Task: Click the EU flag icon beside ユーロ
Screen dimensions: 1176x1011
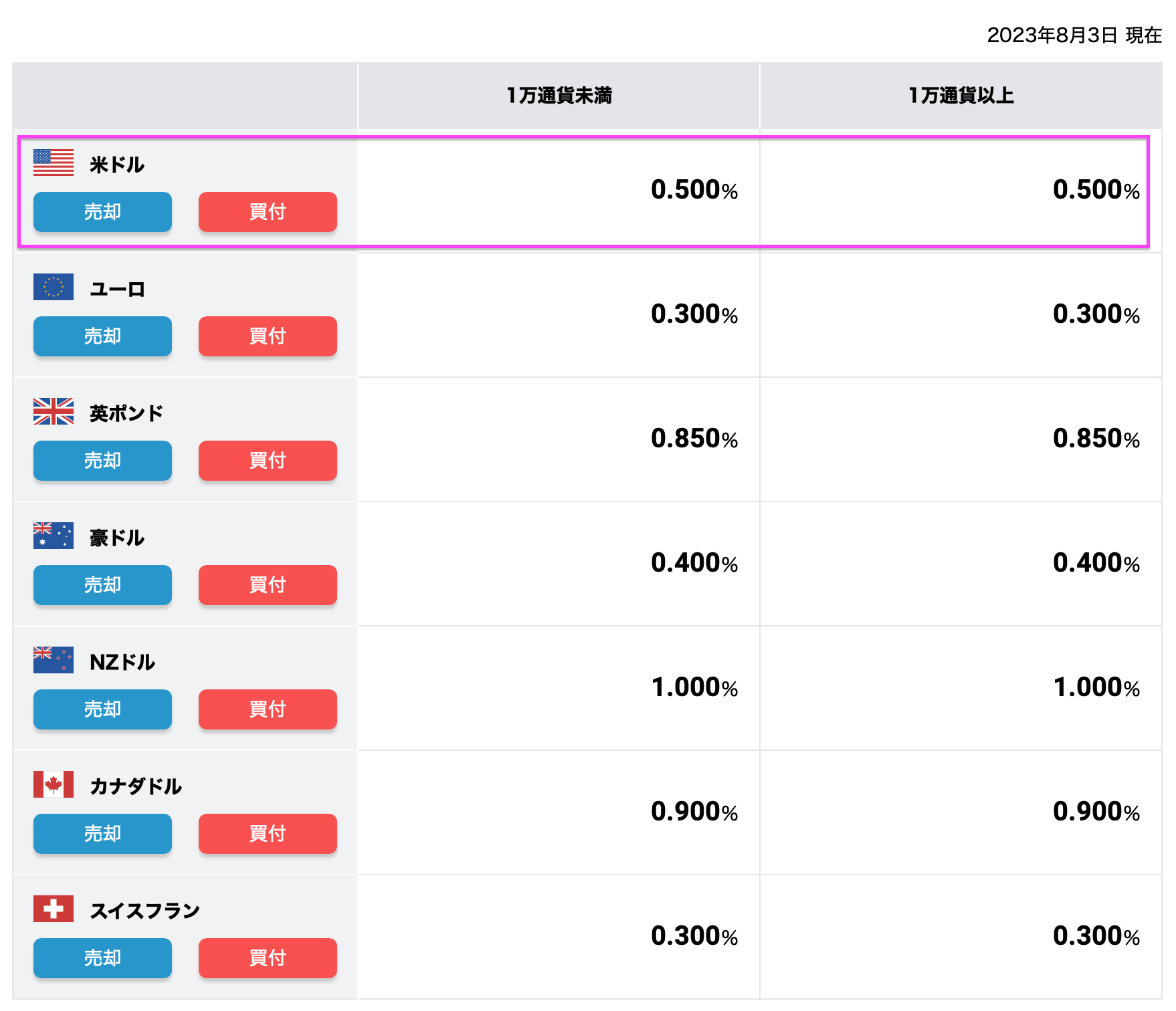Action: pos(54,288)
